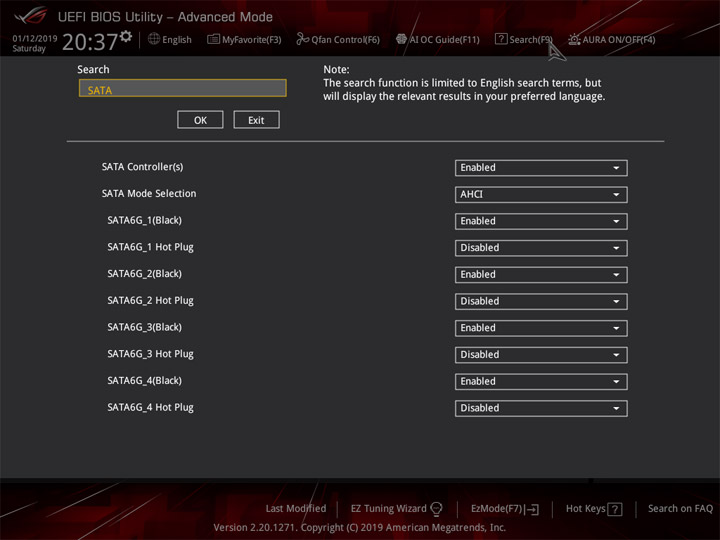Image resolution: width=720 pixels, height=540 pixels.
Task: Click the ROG logo in header
Action: point(31,15)
